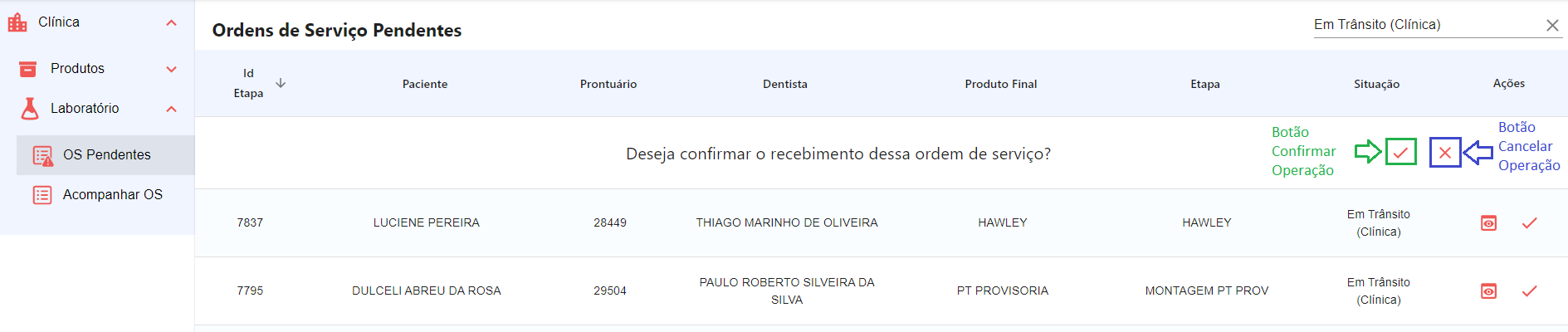Click the Situação column header

[1376, 84]
